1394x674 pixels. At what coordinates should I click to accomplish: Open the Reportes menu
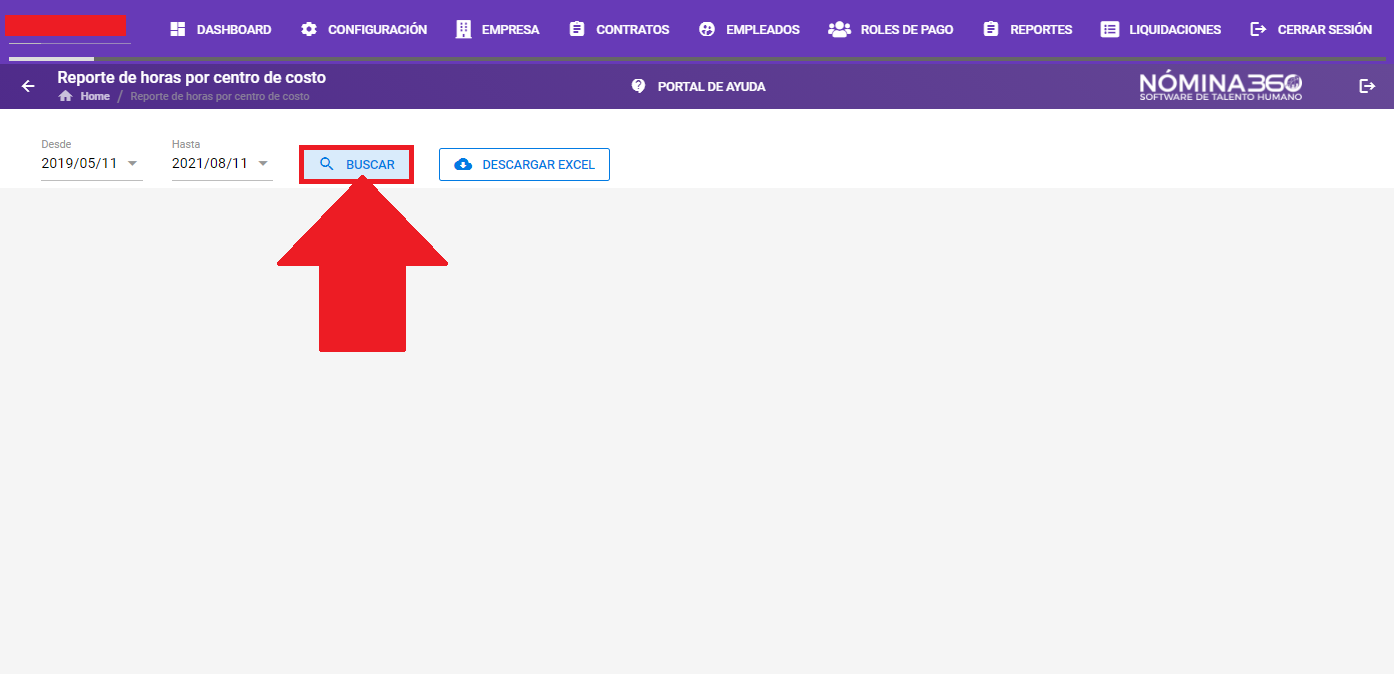1027,30
